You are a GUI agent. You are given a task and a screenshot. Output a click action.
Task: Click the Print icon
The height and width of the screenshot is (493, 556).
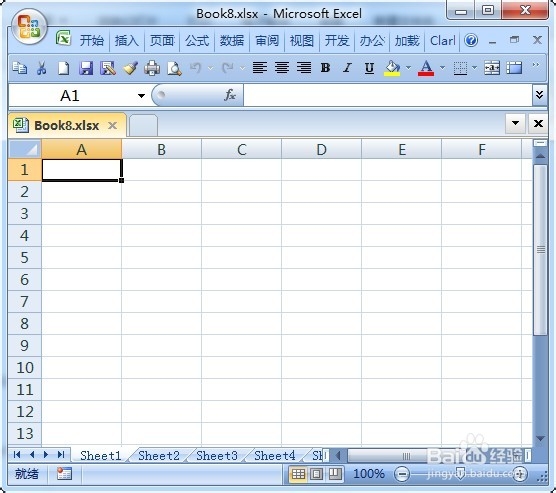click(152, 67)
